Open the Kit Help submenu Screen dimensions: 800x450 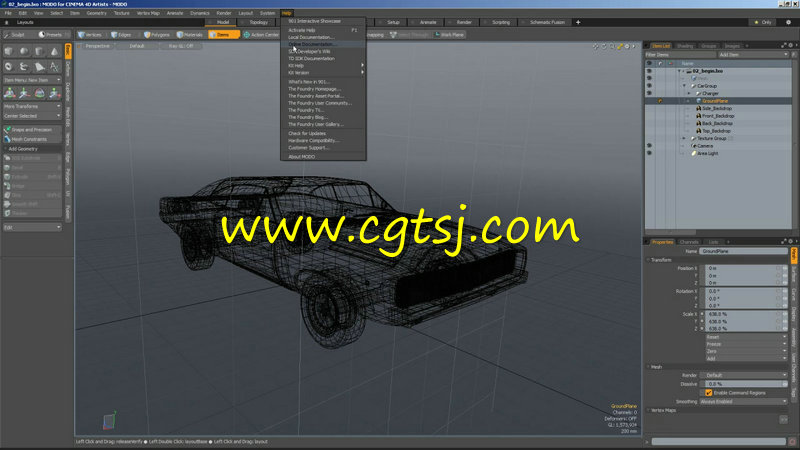coord(323,65)
